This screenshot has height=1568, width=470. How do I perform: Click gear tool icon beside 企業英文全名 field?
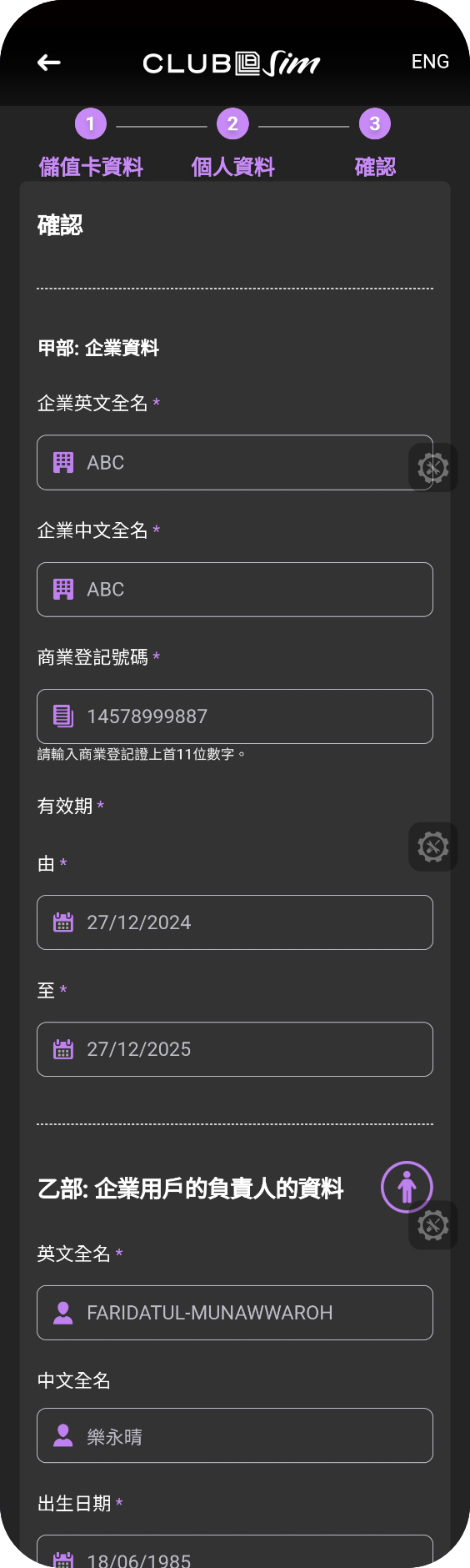(x=433, y=468)
